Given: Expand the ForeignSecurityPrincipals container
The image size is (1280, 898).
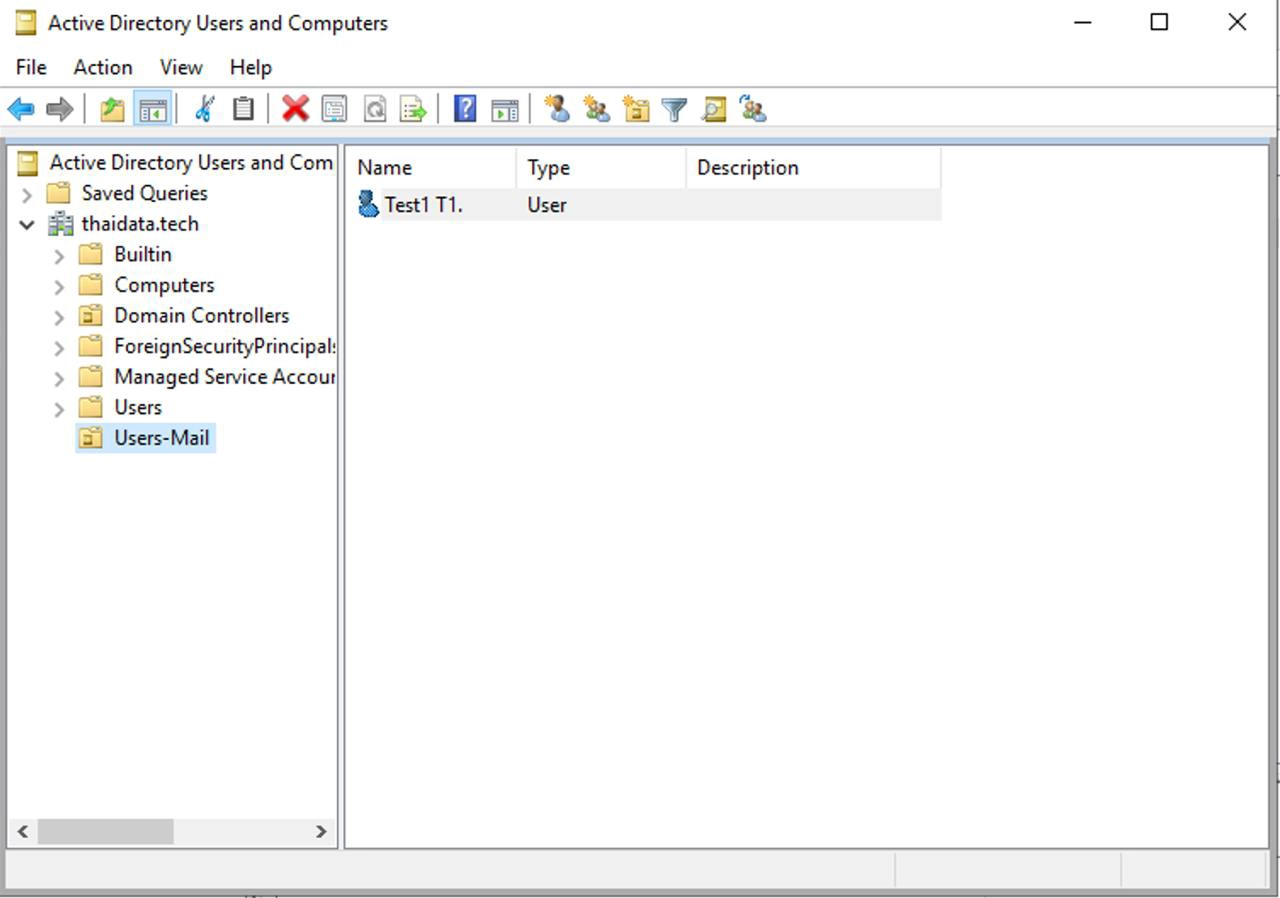Looking at the screenshot, I should [59, 348].
